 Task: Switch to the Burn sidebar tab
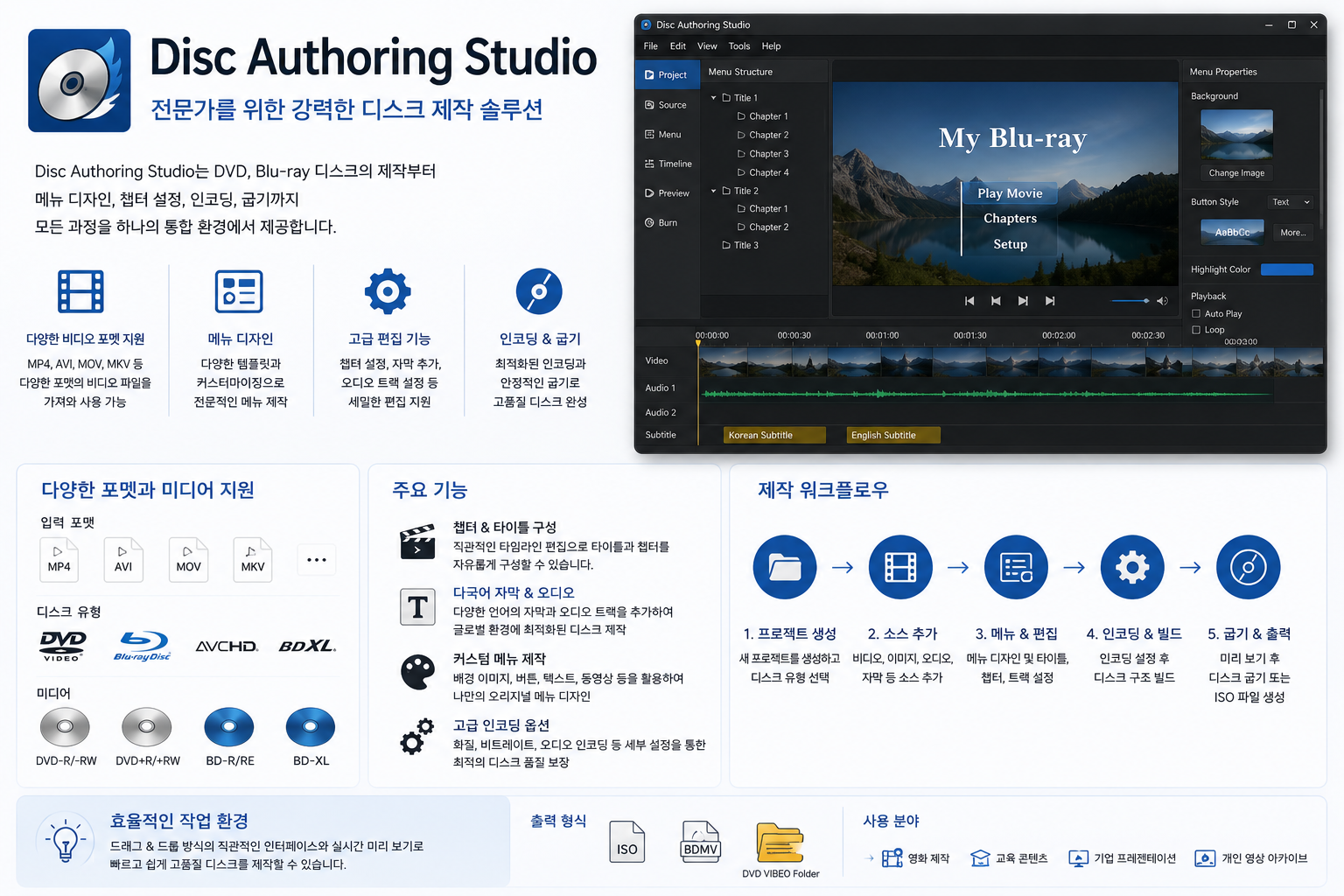(667, 223)
